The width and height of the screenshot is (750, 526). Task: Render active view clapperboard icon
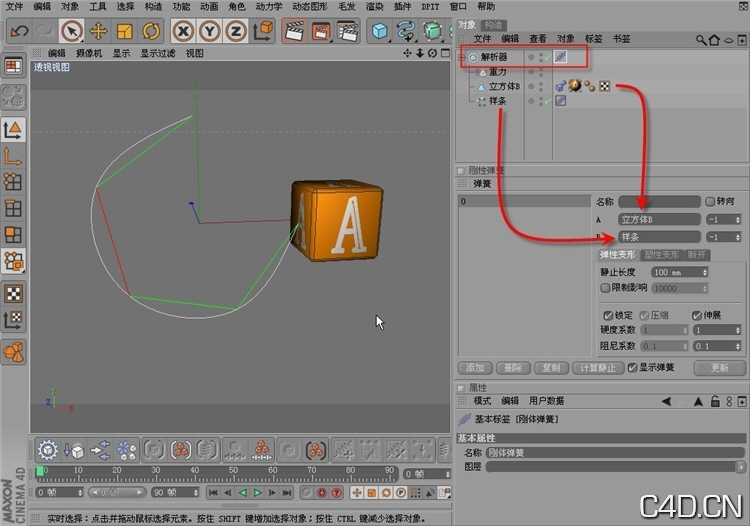294,32
